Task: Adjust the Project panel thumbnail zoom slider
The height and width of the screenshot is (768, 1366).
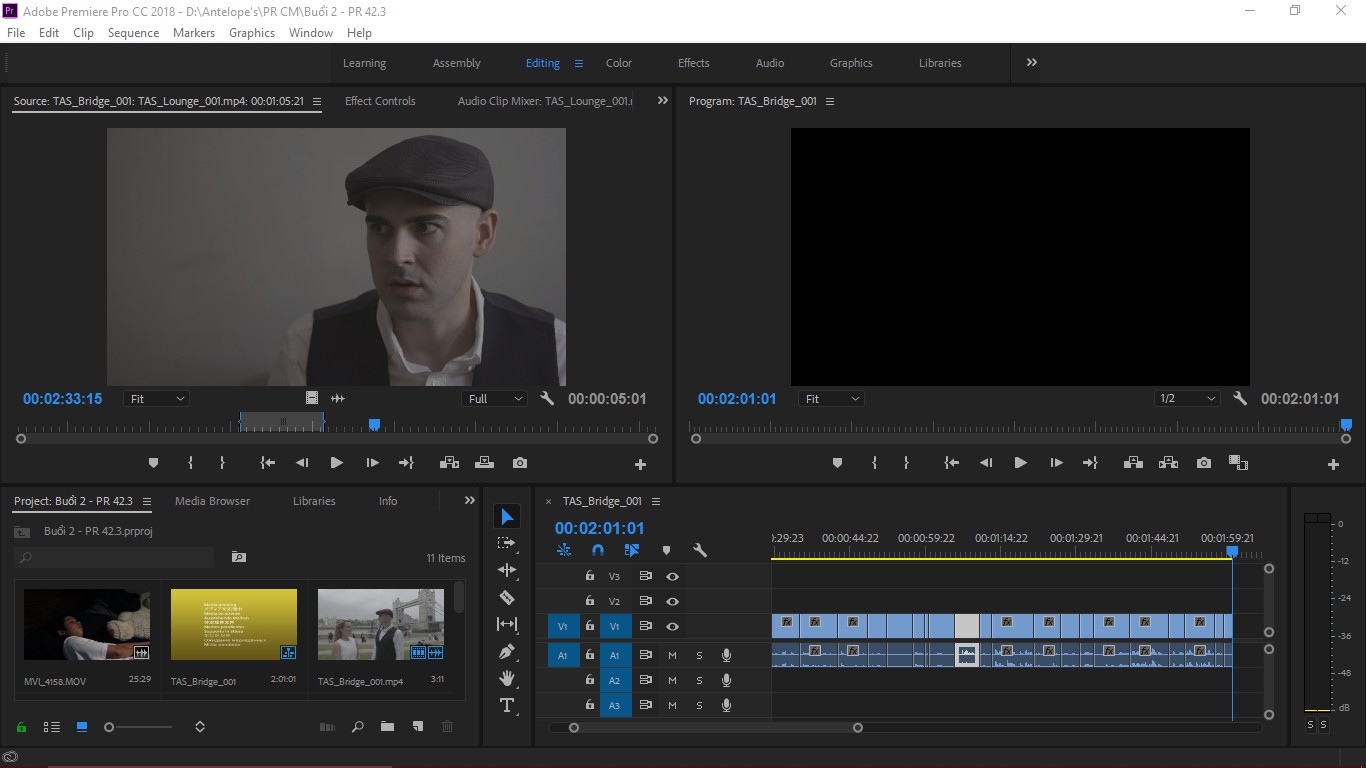Action: tap(109, 727)
